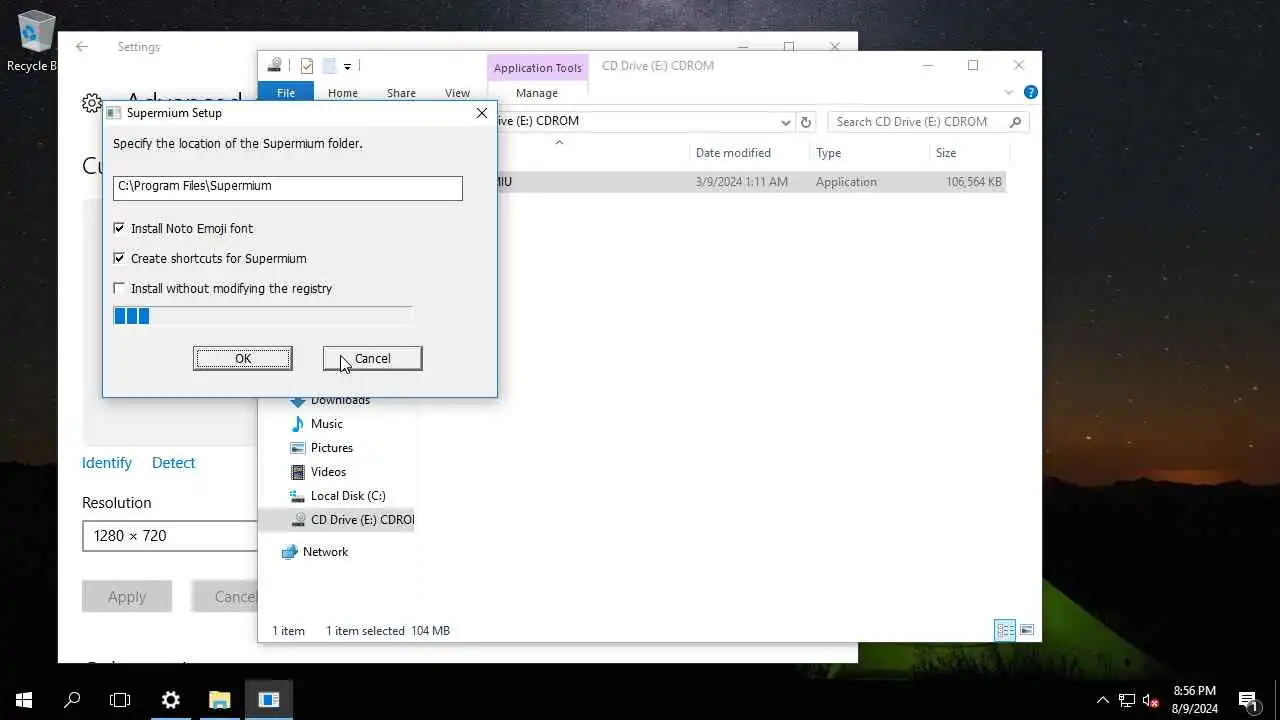Open the File tab in Explorer
Screen dimensions: 1280x720
(286, 93)
